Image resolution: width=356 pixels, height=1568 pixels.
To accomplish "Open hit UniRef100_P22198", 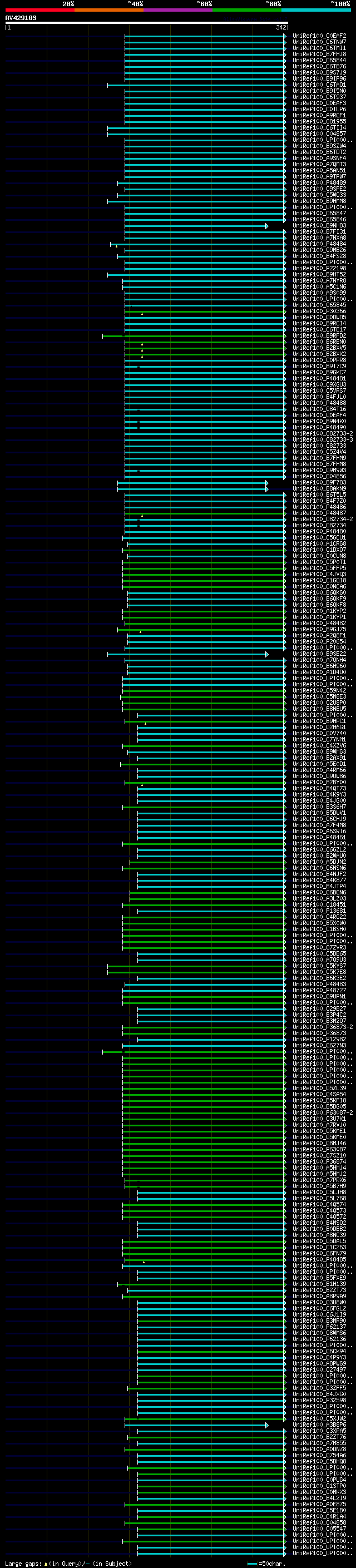I will 319,269.
